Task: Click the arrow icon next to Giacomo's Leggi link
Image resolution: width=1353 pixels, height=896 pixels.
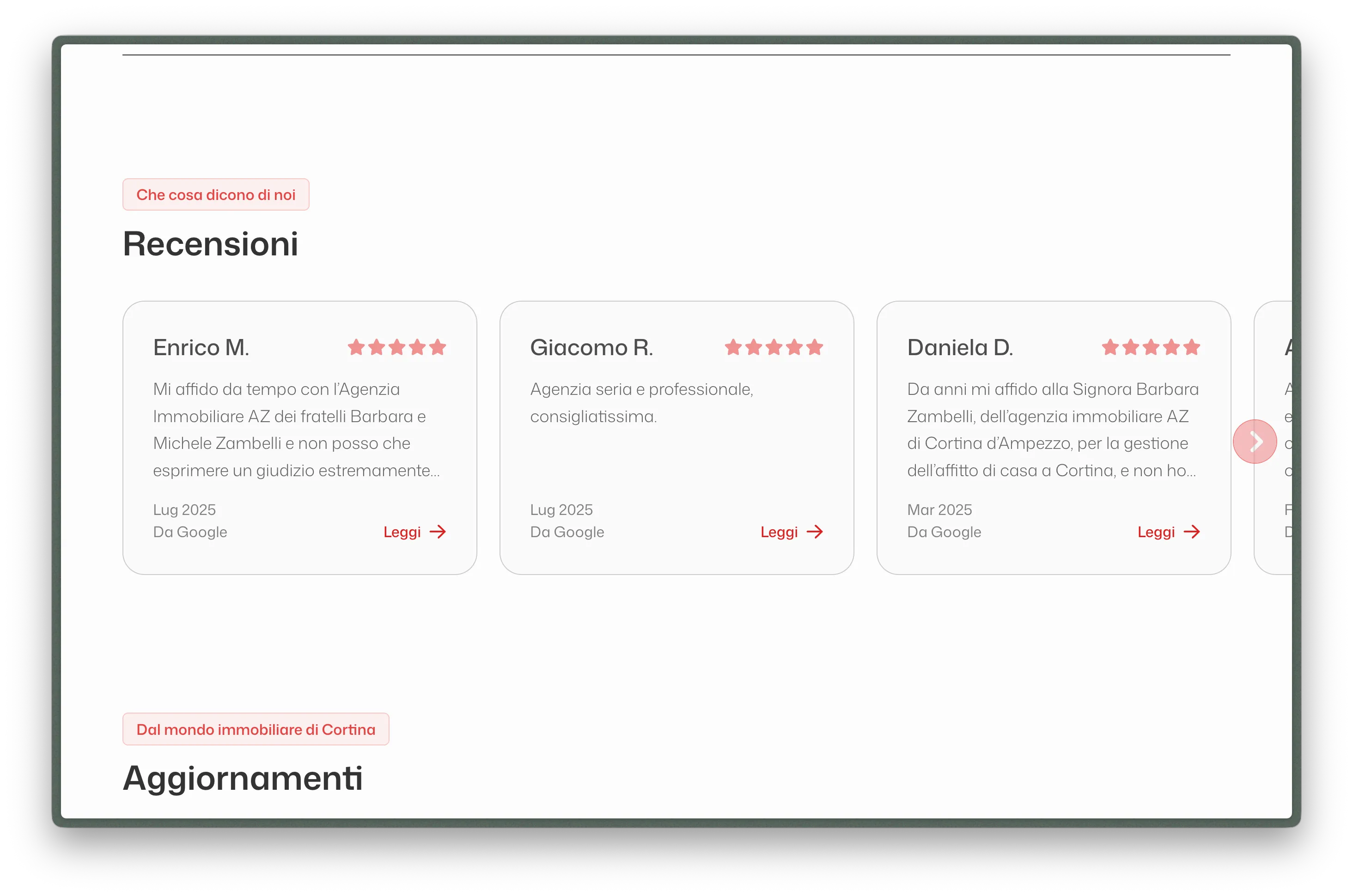Action: [815, 532]
